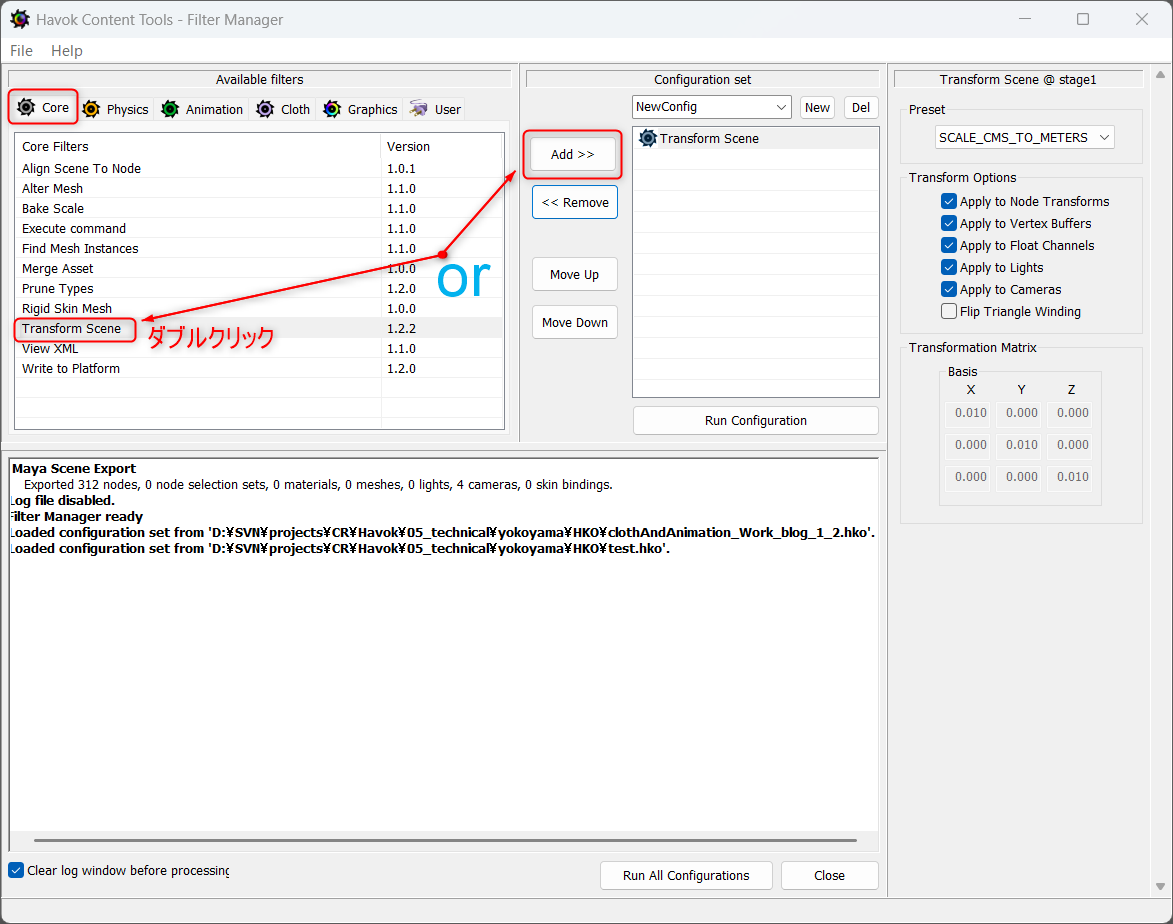Maximize the Filter Manager window
Viewport: 1173px width, 924px height.
1082,19
